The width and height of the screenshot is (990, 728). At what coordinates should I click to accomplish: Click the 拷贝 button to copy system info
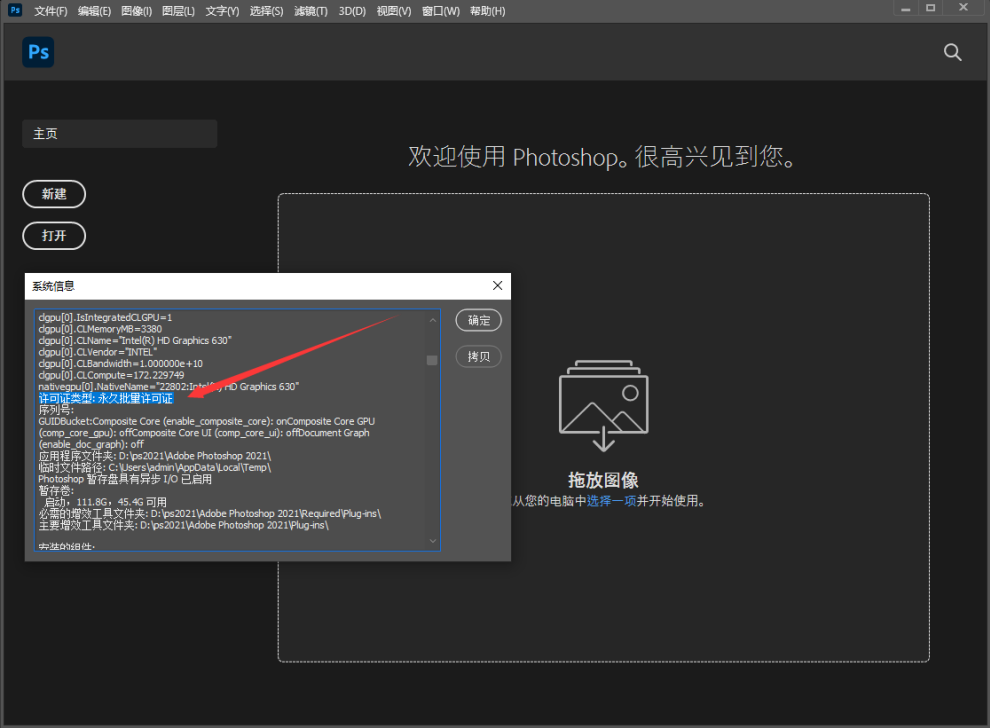(478, 356)
